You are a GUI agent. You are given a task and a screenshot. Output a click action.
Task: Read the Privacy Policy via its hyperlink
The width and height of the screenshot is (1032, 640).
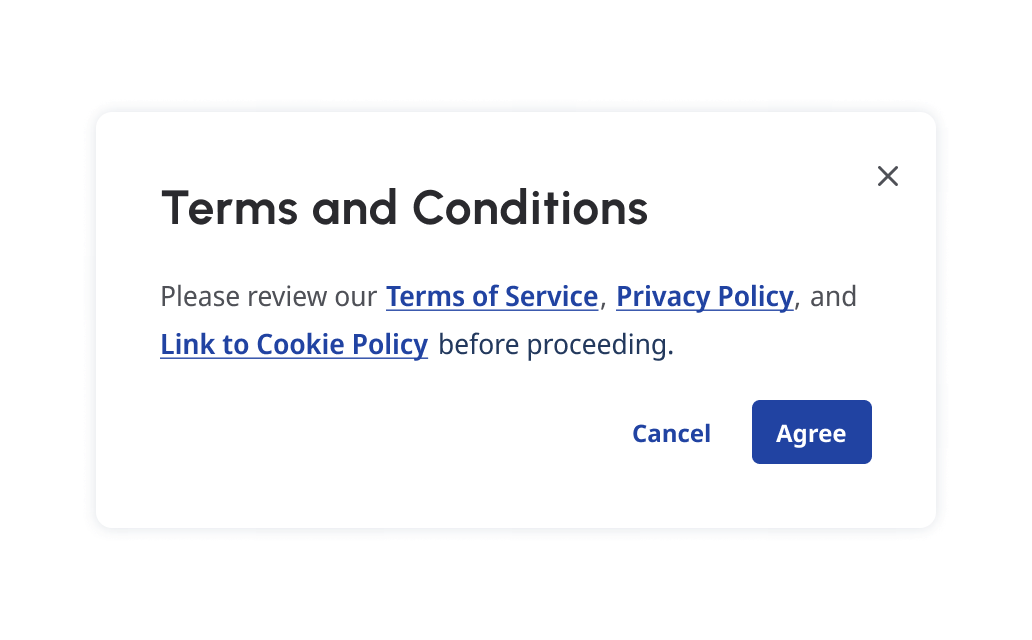tap(705, 297)
